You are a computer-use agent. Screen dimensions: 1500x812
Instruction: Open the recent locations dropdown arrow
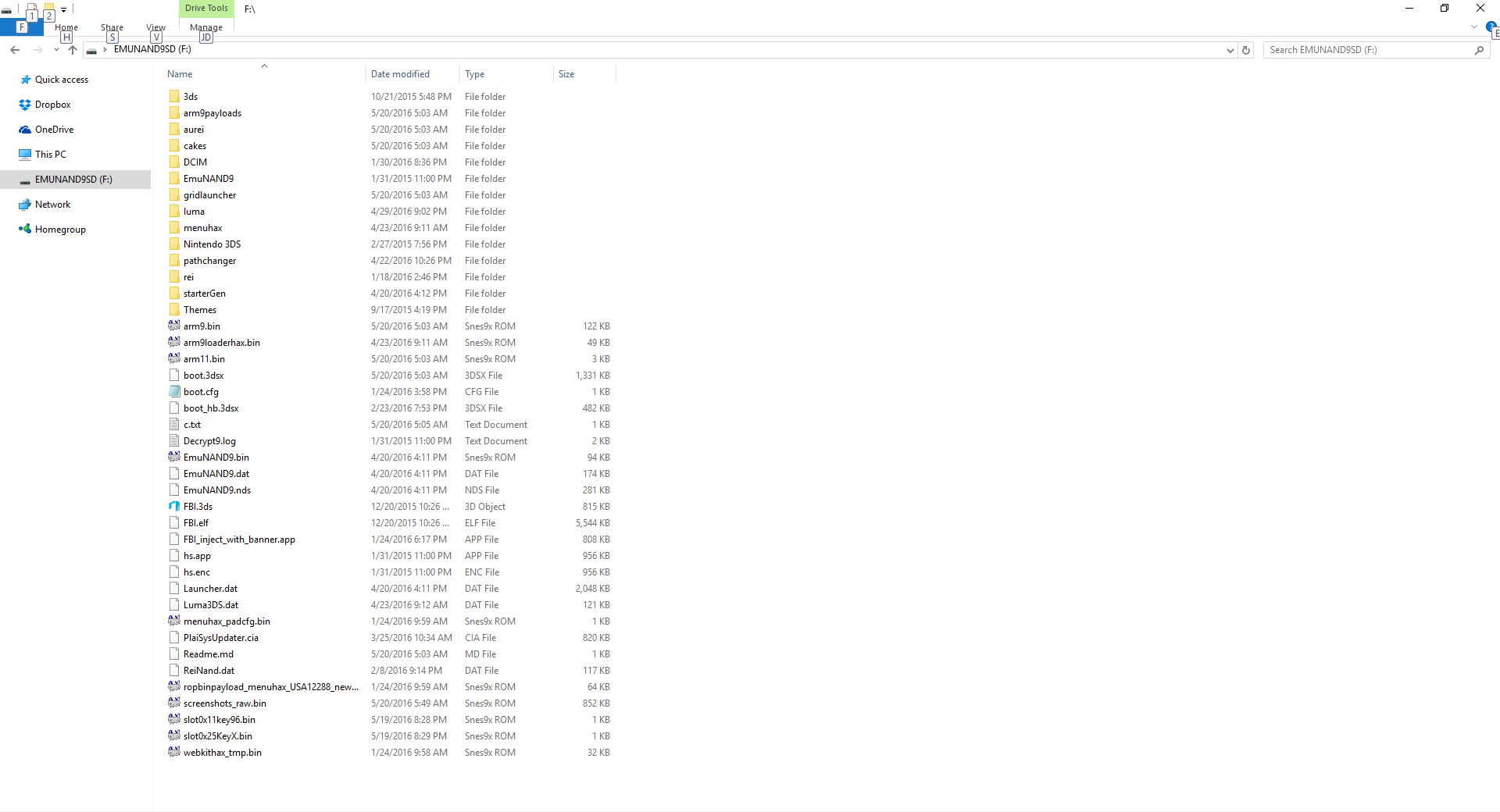(x=56, y=50)
